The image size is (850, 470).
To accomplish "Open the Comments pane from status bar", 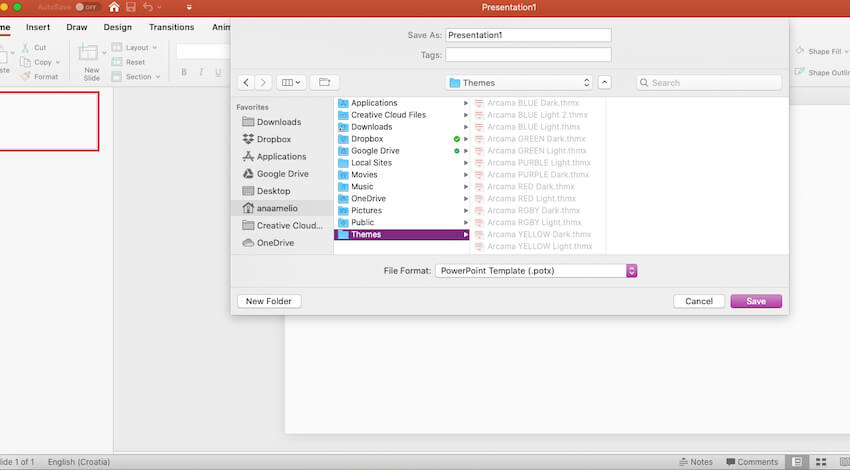I will [x=751, y=462].
